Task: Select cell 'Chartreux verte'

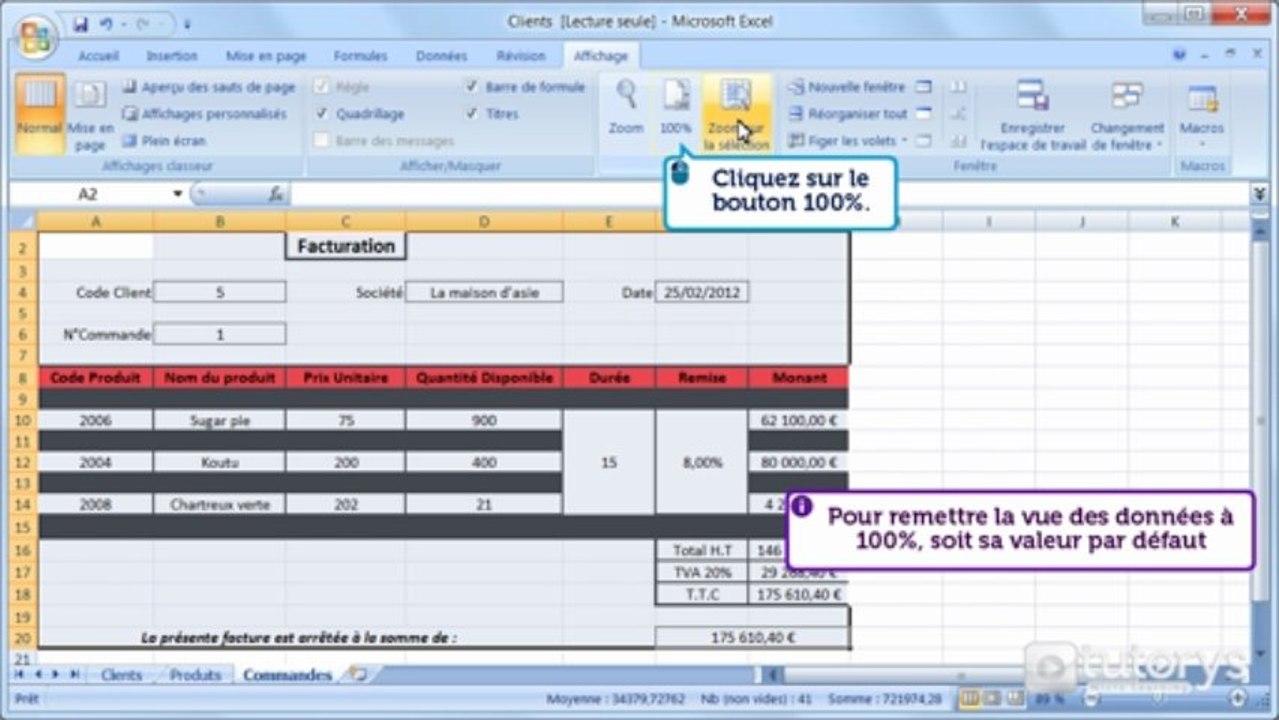Action: click(219, 505)
